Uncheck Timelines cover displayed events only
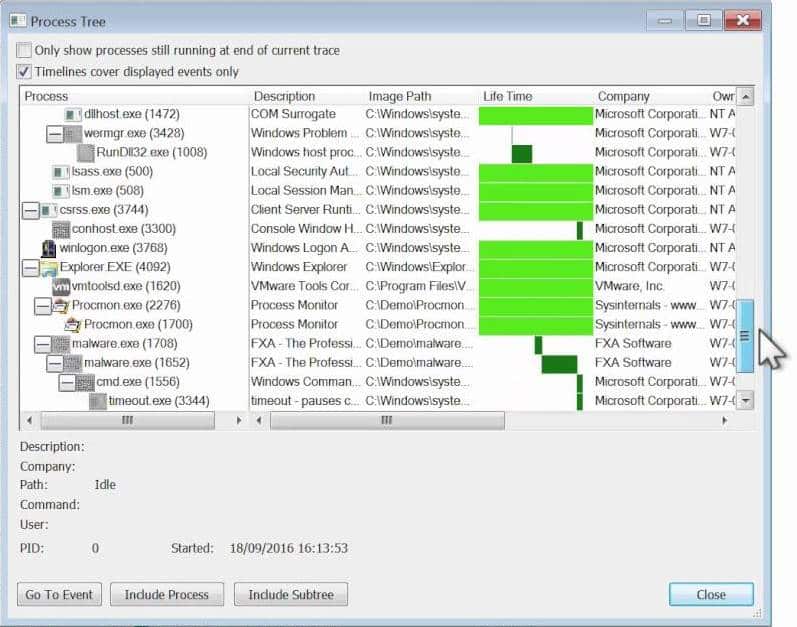This screenshot has height=627, width=797. (24, 72)
